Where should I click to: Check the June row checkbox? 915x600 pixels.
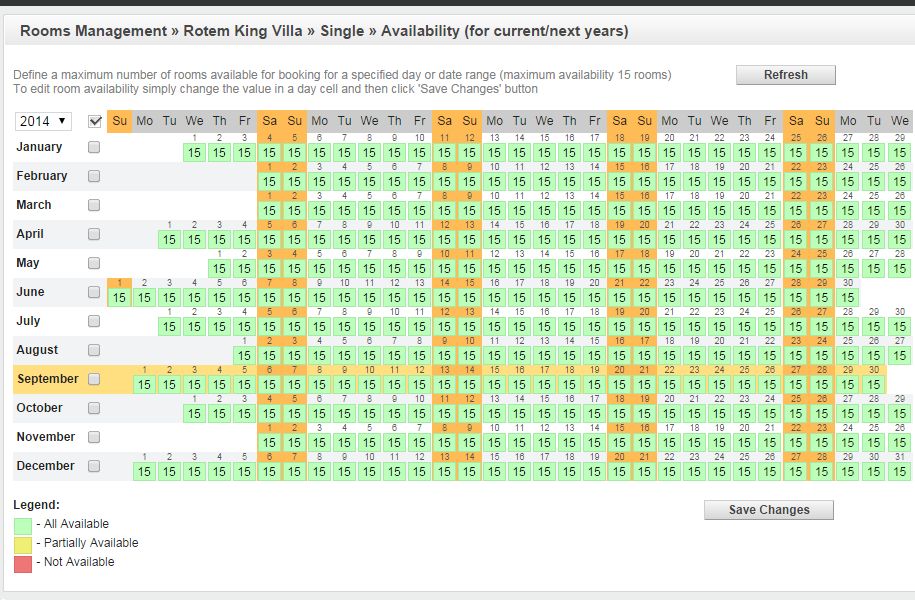94,292
